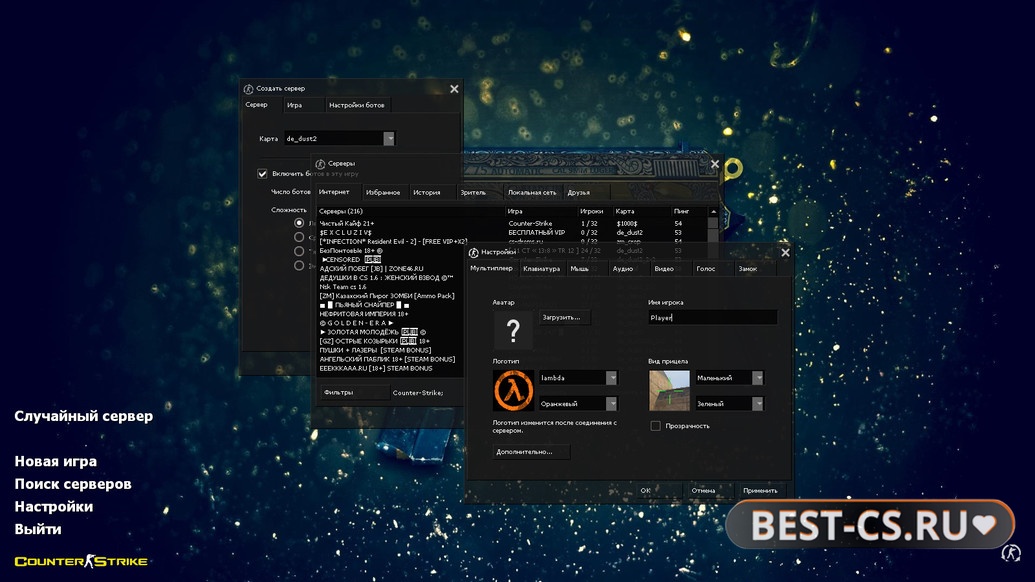Click the Servers window title icon
1035x582 pixels.
[x=320, y=164]
